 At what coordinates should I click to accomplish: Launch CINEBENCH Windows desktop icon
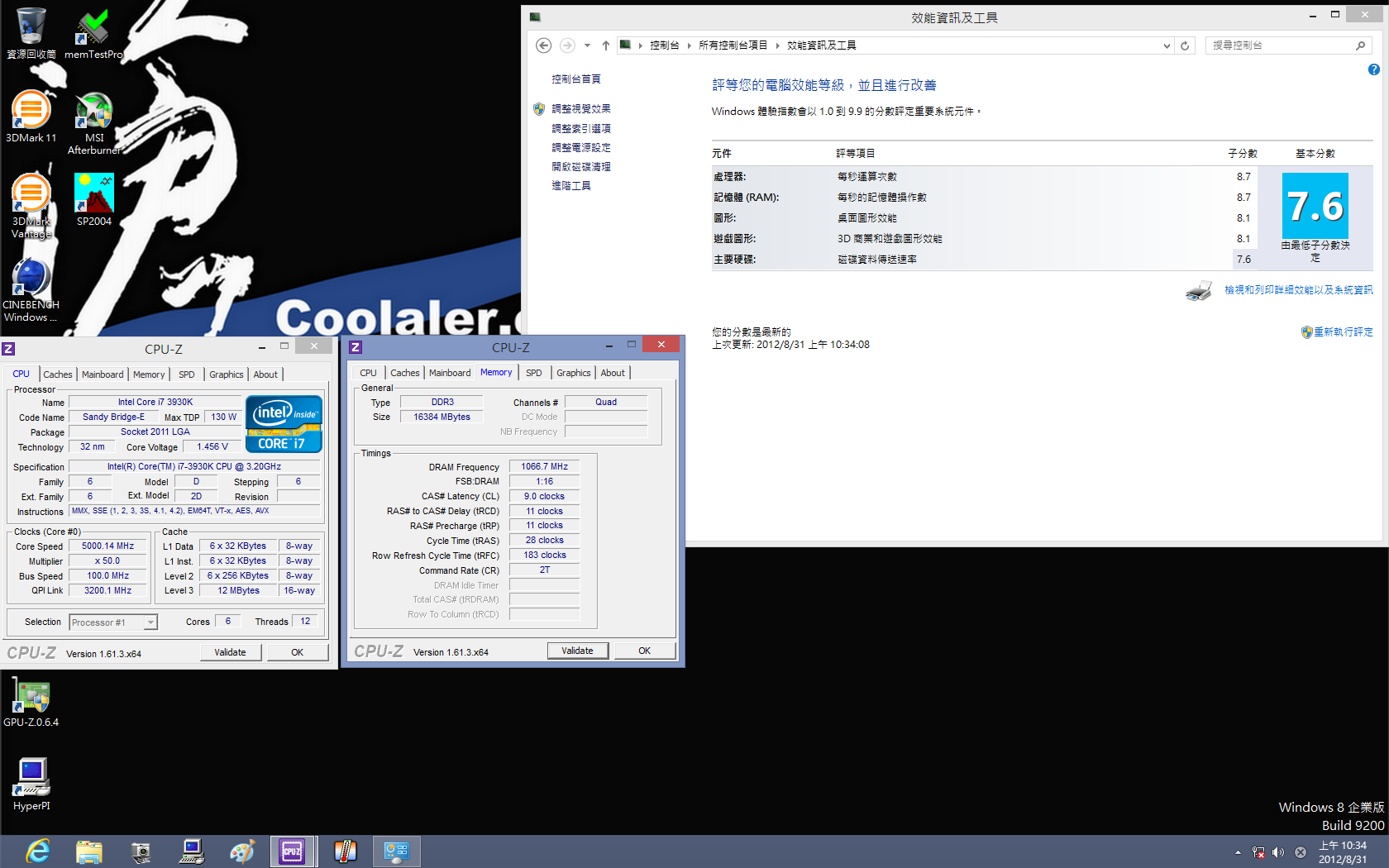pos(31,289)
